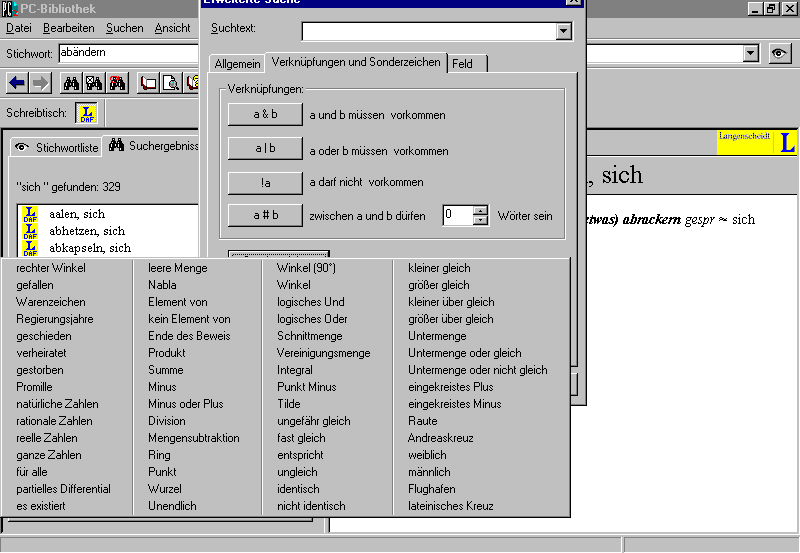Expand the Stichwort combo box dropdown
Viewport: 800px width, 553px height.
[x=751, y=54]
